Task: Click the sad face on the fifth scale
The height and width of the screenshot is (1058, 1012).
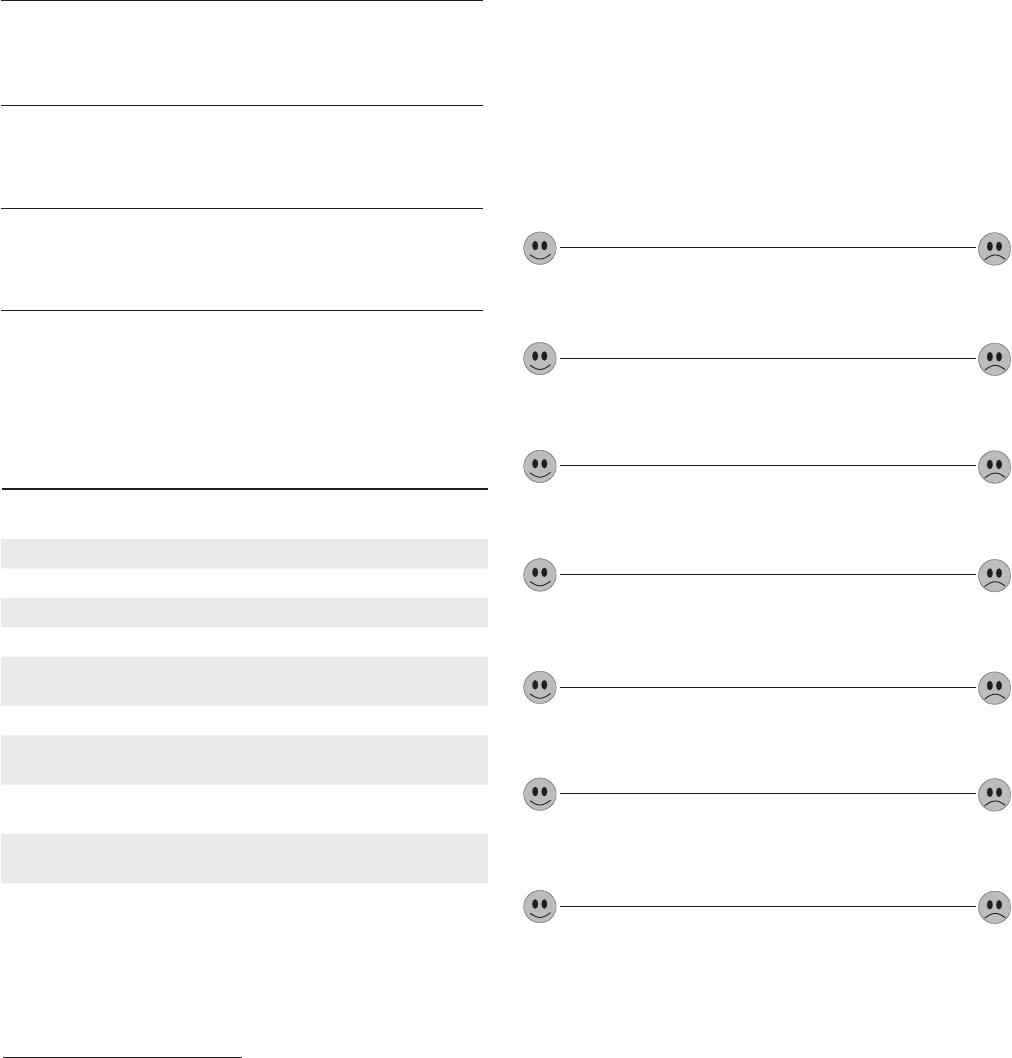Action: tap(993, 688)
